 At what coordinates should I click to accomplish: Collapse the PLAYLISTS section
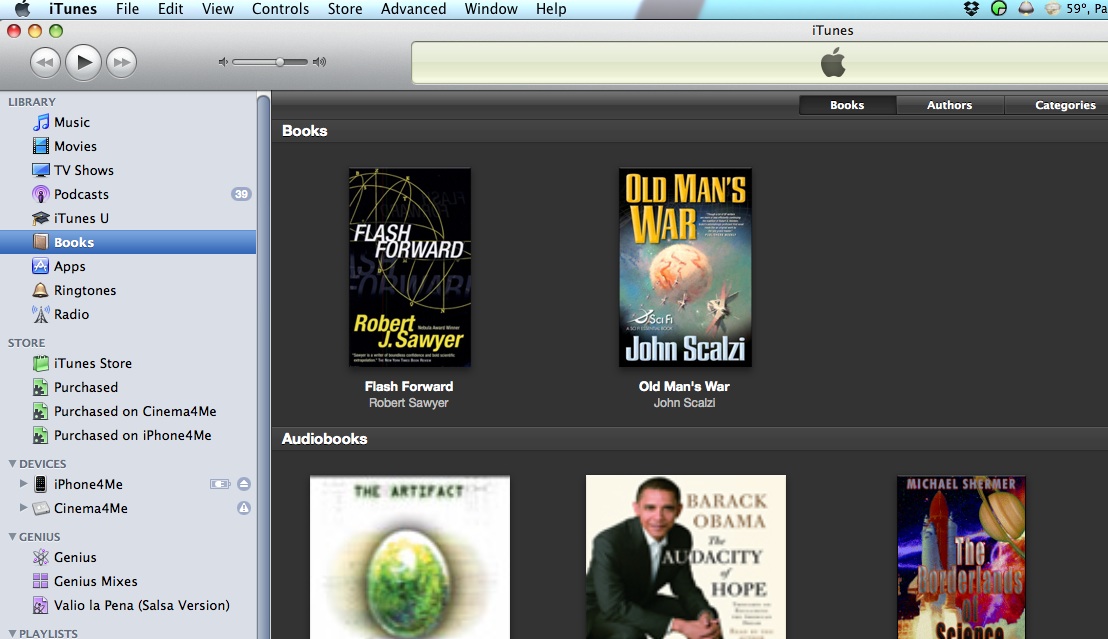[12, 633]
